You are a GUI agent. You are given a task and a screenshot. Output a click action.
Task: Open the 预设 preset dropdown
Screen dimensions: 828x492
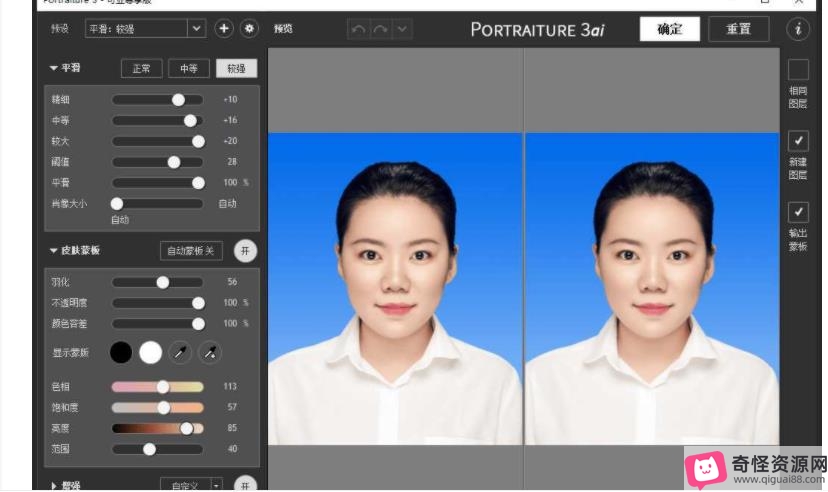click(x=196, y=29)
